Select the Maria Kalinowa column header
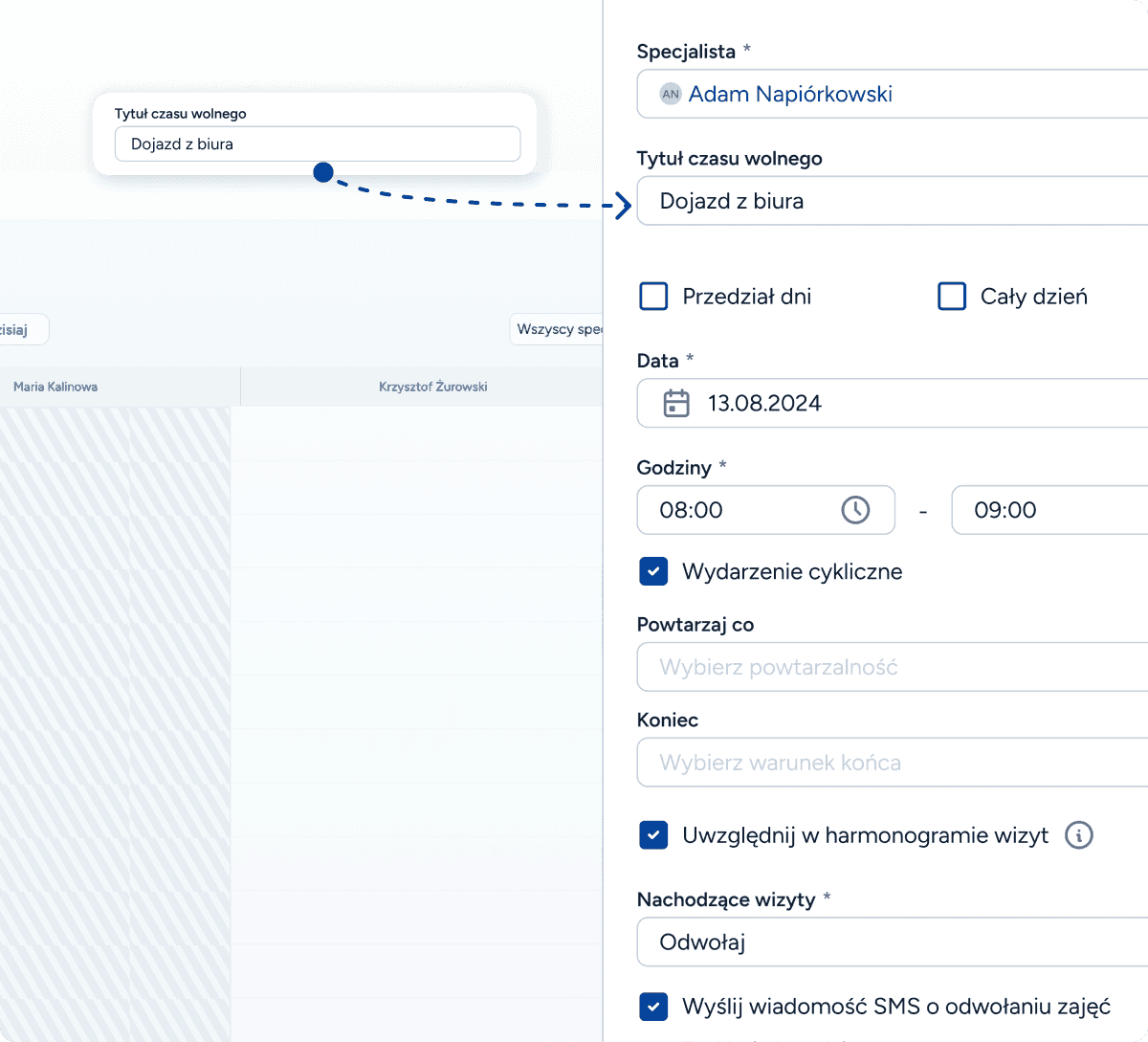This screenshot has height=1042, width=1148. (x=55, y=387)
